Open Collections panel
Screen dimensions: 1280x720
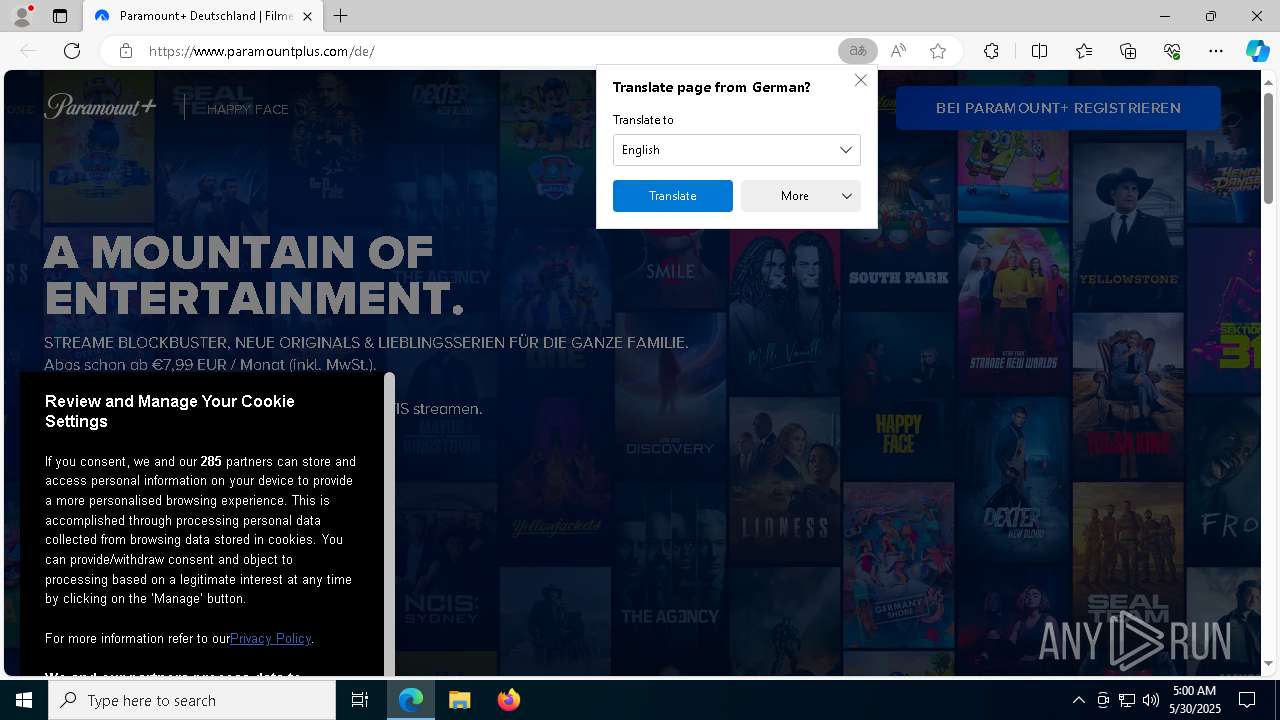[1128, 51]
